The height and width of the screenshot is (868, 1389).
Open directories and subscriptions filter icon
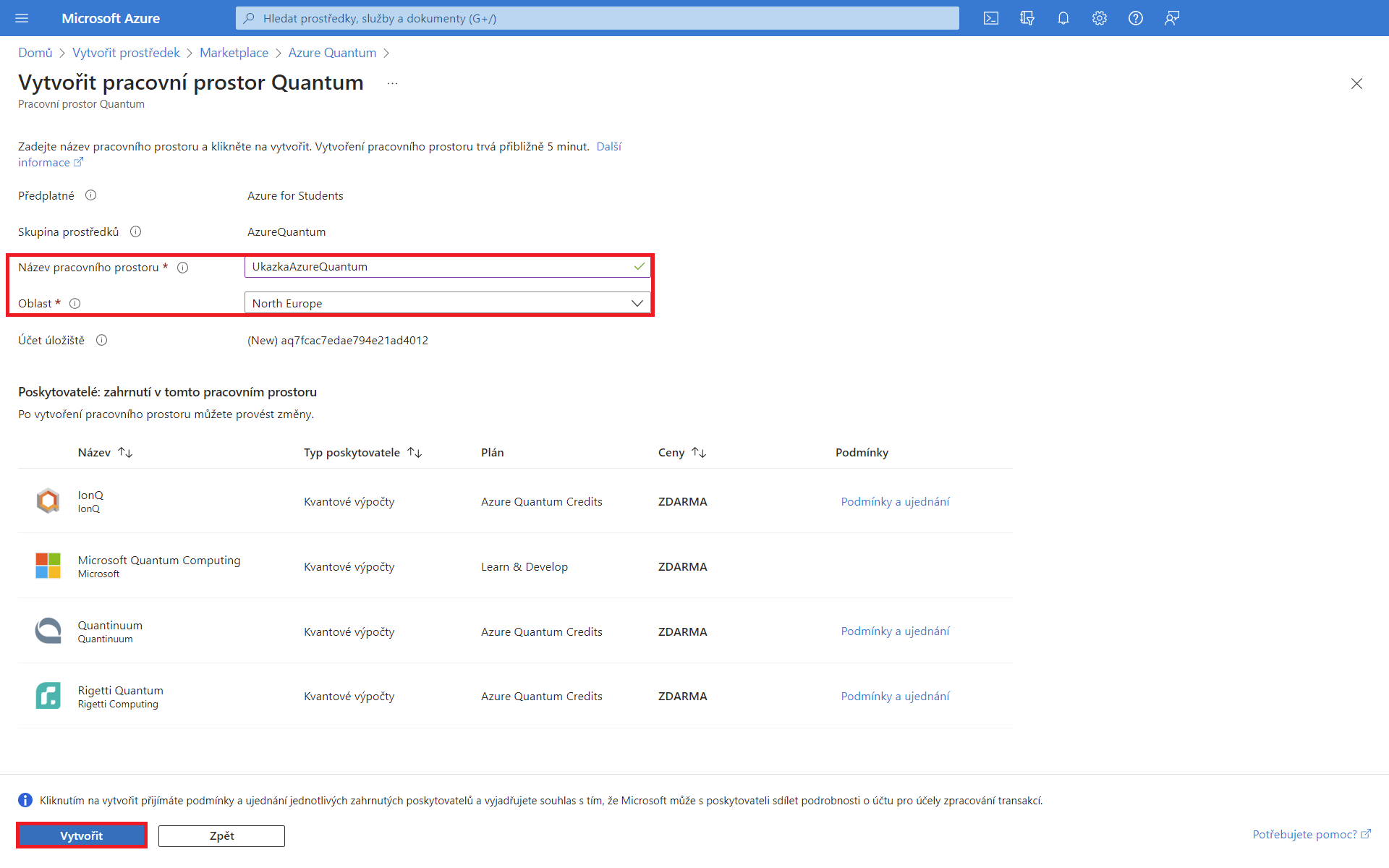pos(1027,18)
